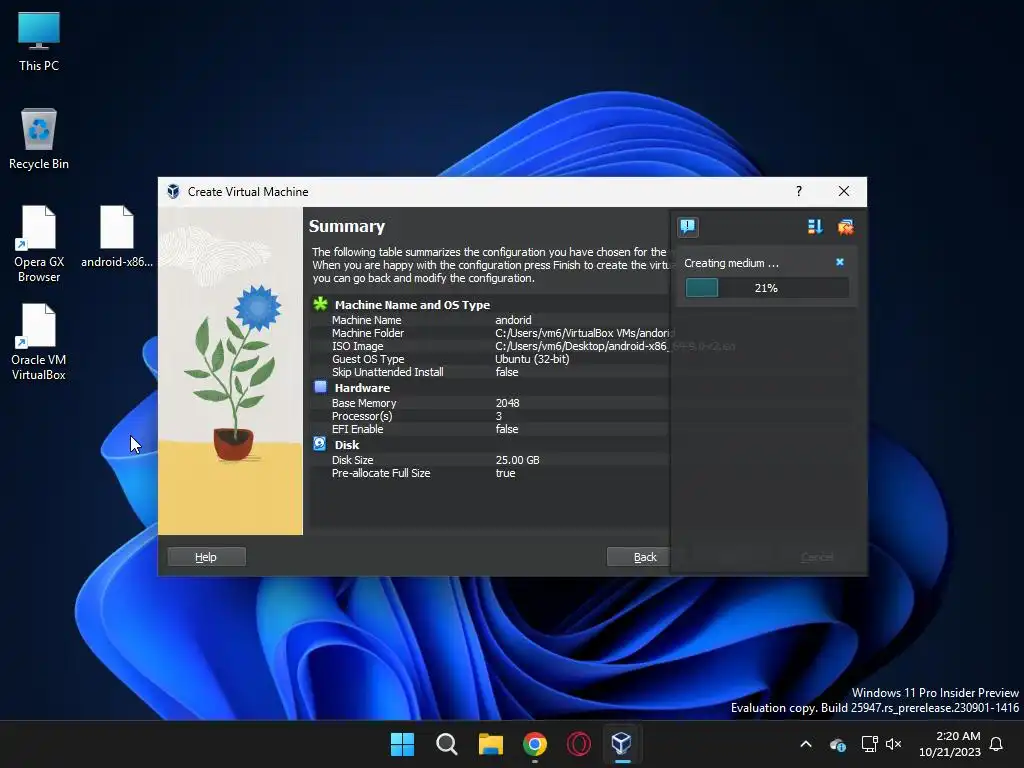Click the Summary heading
Viewport: 1024px width, 768px height.
pyautogui.click(x=347, y=226)
